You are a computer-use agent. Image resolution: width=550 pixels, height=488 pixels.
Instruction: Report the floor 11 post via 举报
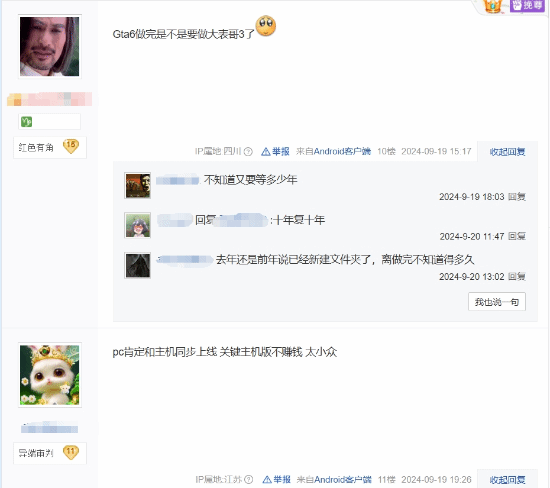276,480
